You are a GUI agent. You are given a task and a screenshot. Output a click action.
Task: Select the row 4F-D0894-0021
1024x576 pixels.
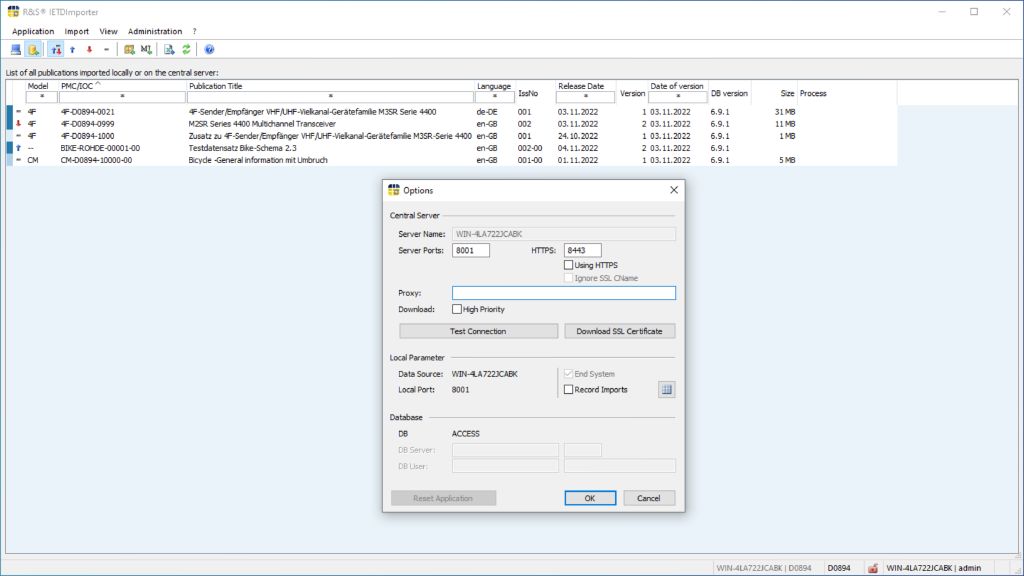point(451,112)
